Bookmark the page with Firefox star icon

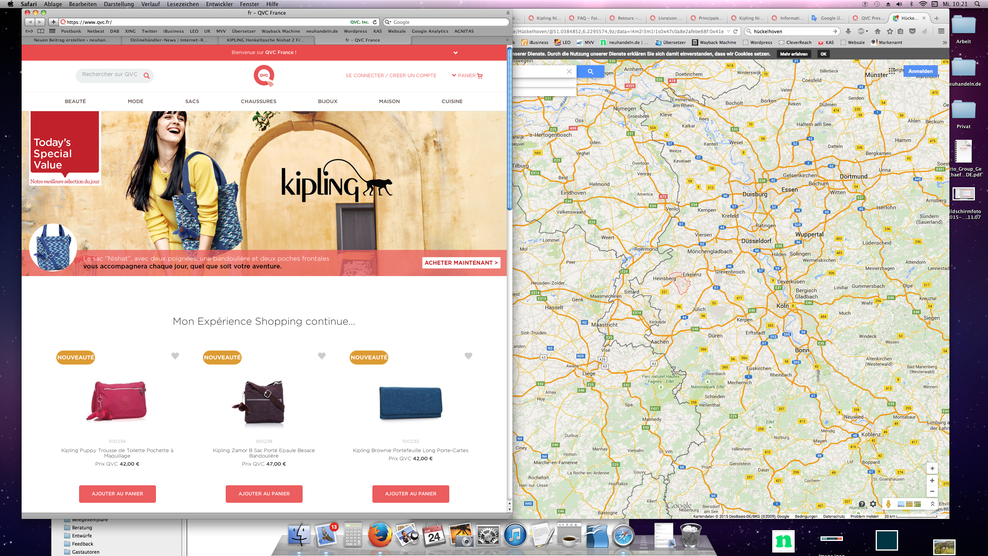[x=889, y=31]
